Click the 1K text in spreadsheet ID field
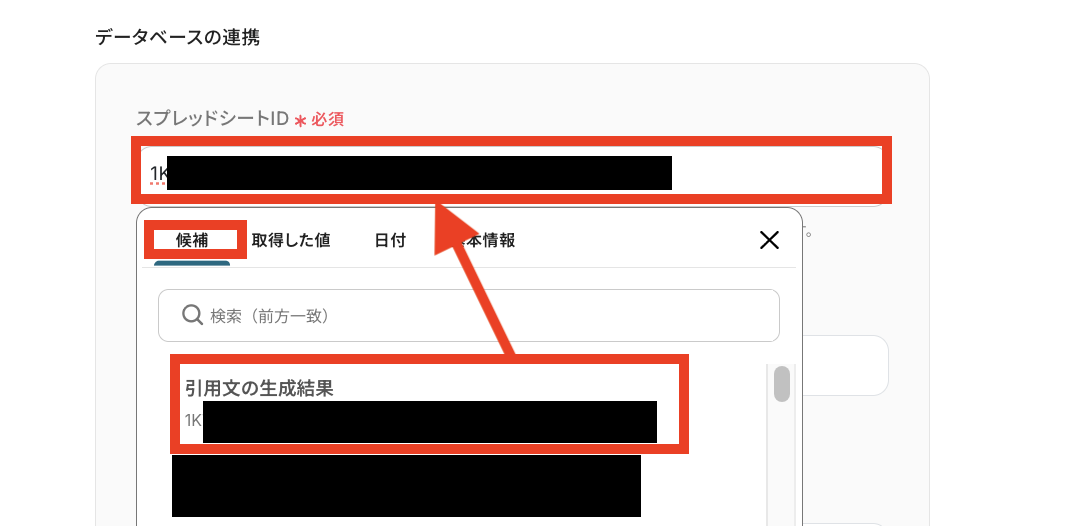The image size is (1083, 526). pyautogui.click(x=159, y=173)
